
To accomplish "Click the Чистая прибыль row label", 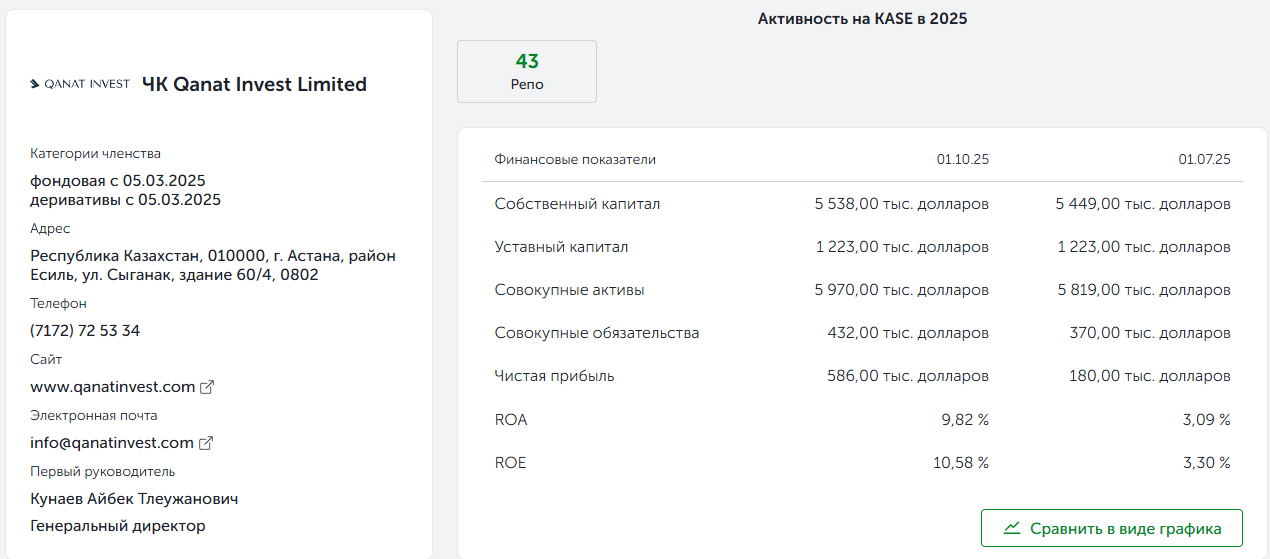I will (554, 376).
